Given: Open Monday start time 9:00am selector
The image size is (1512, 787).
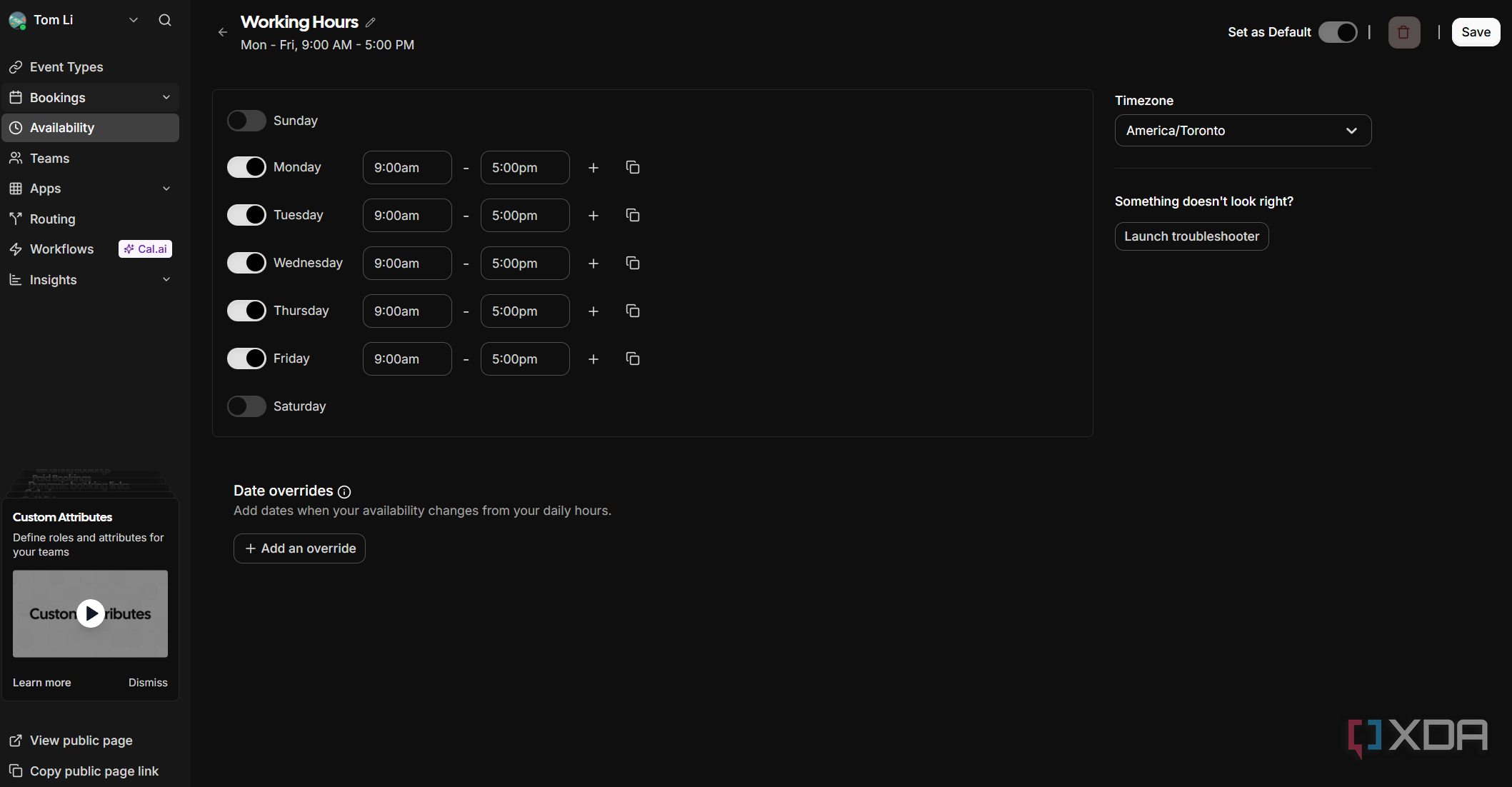Looking at the screenshot, I should (407, 168).
